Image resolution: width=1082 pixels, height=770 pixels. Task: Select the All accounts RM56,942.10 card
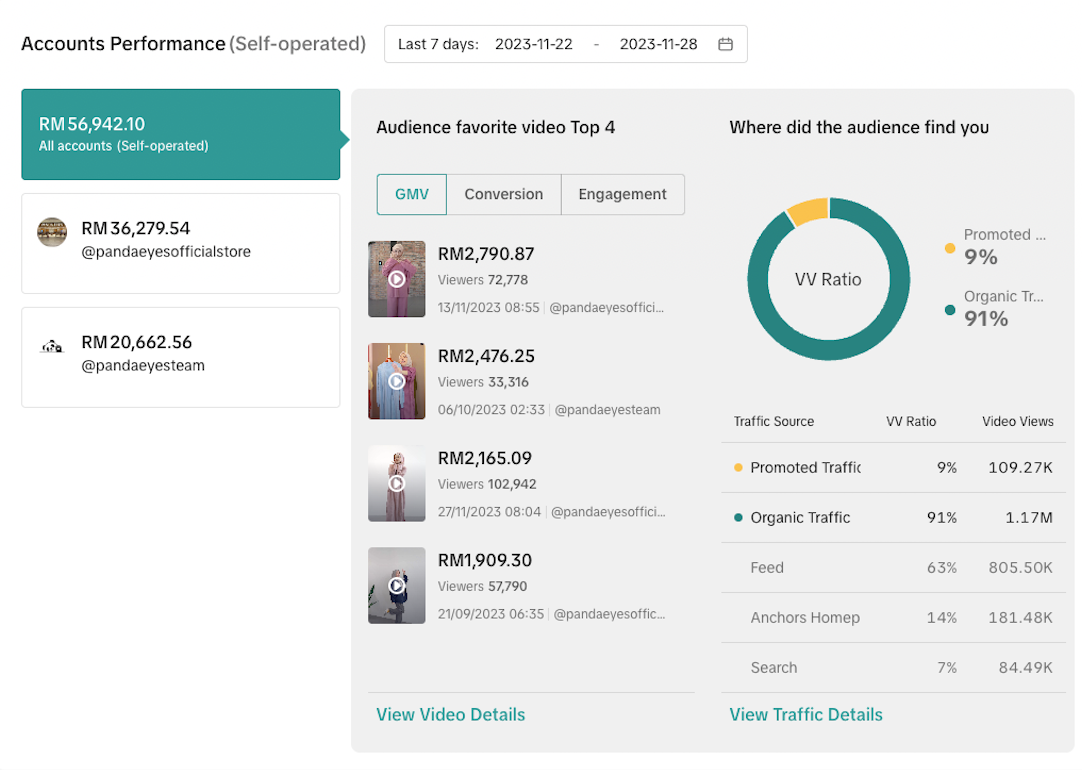[x=180, y=134]
